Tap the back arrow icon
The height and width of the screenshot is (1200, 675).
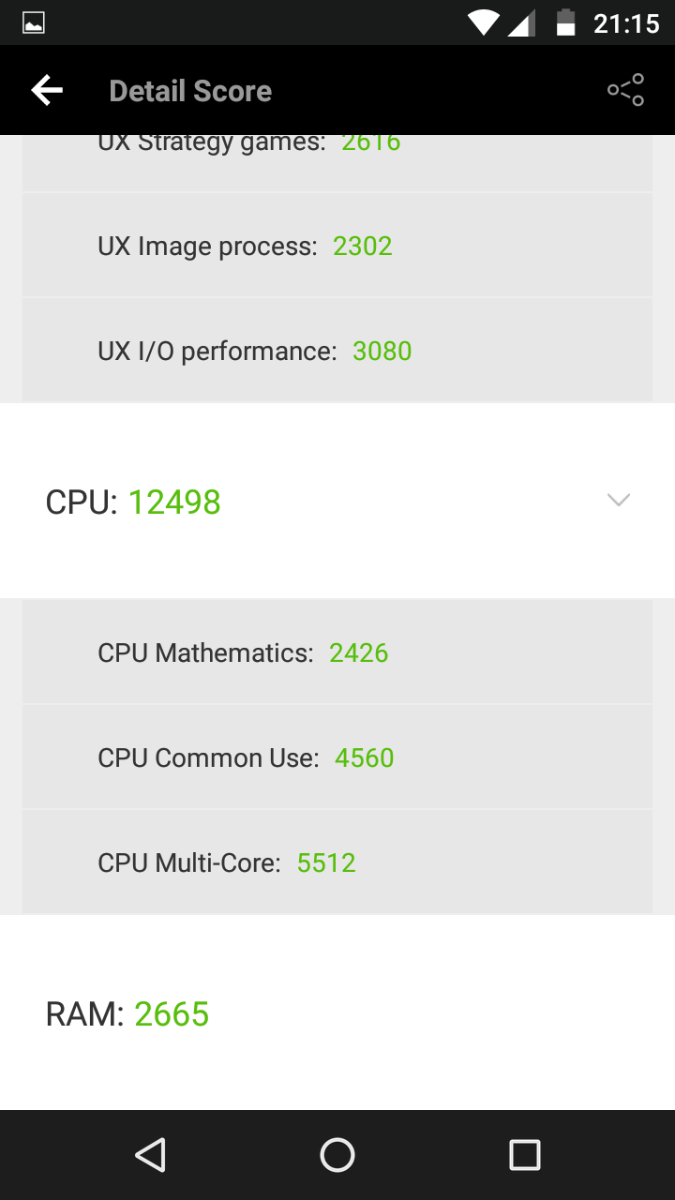47,91
